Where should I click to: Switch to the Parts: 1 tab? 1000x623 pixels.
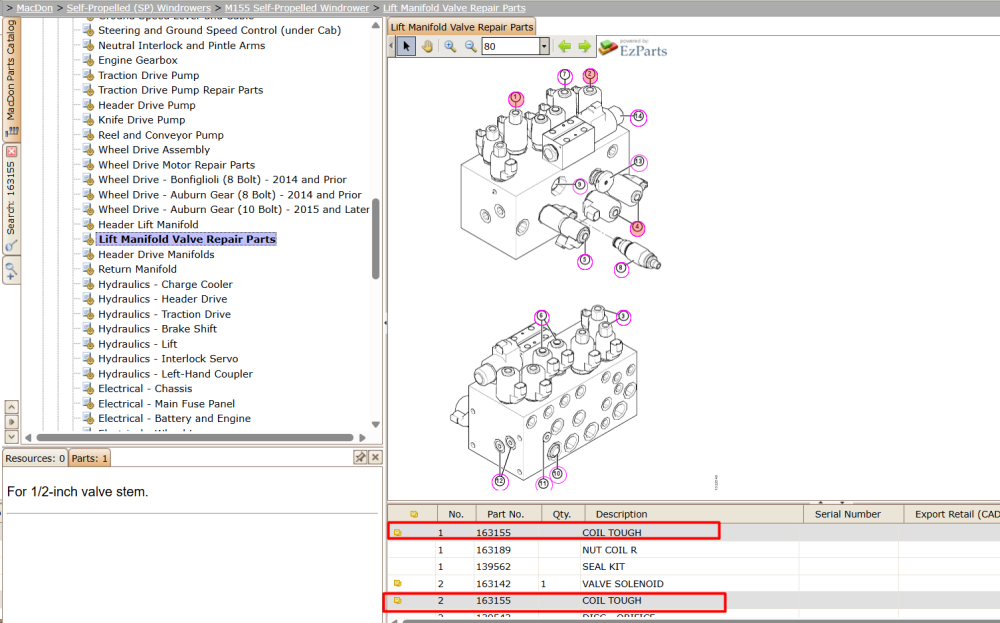pos(89,458)
